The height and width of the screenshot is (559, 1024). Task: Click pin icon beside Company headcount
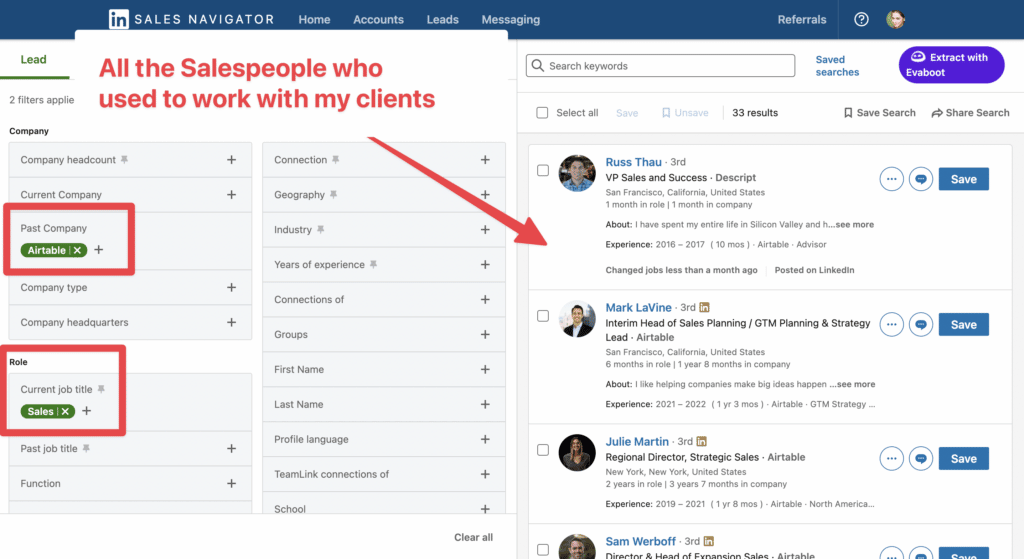point(124,159)
